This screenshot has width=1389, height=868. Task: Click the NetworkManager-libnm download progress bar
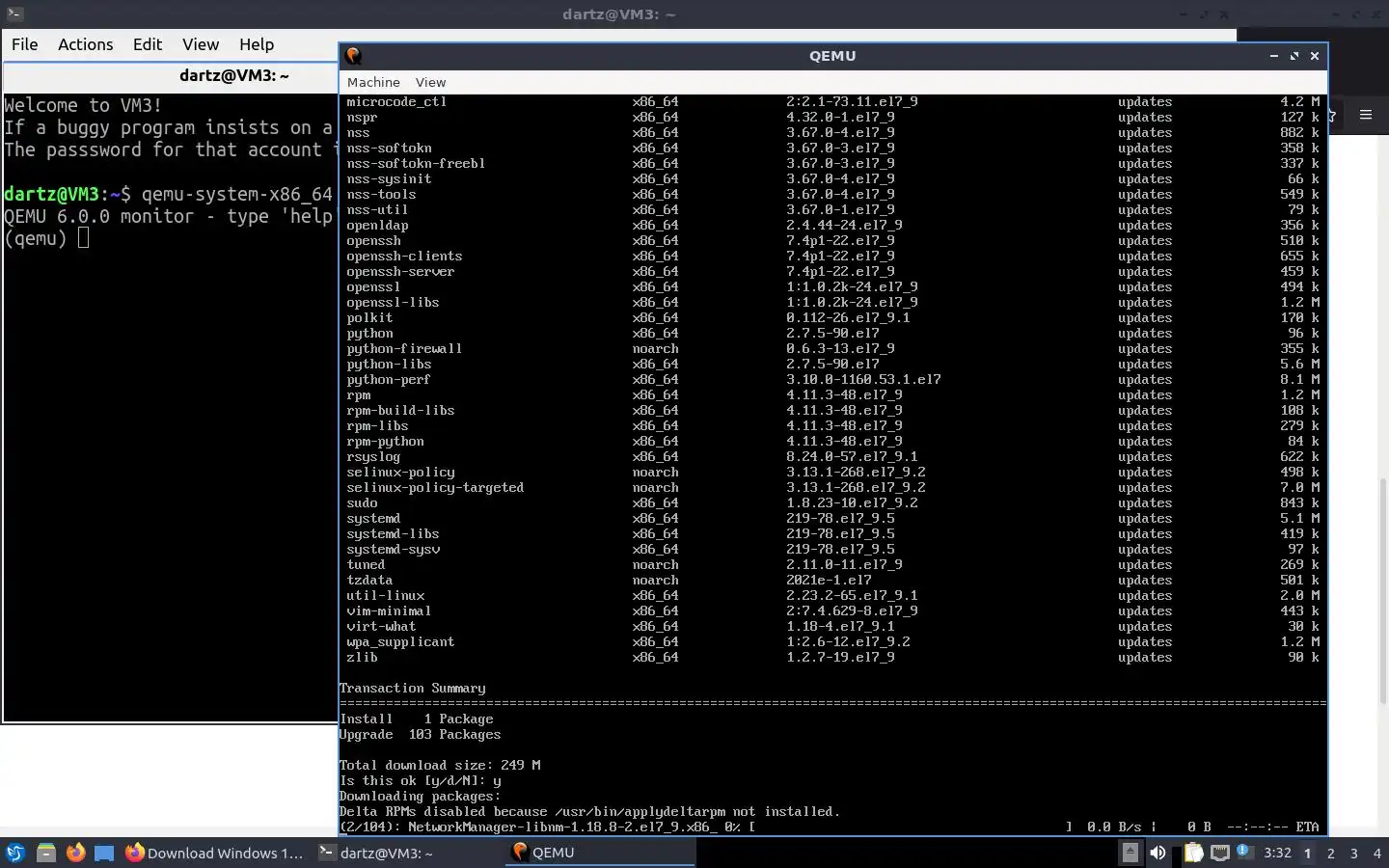pos(911,827)
